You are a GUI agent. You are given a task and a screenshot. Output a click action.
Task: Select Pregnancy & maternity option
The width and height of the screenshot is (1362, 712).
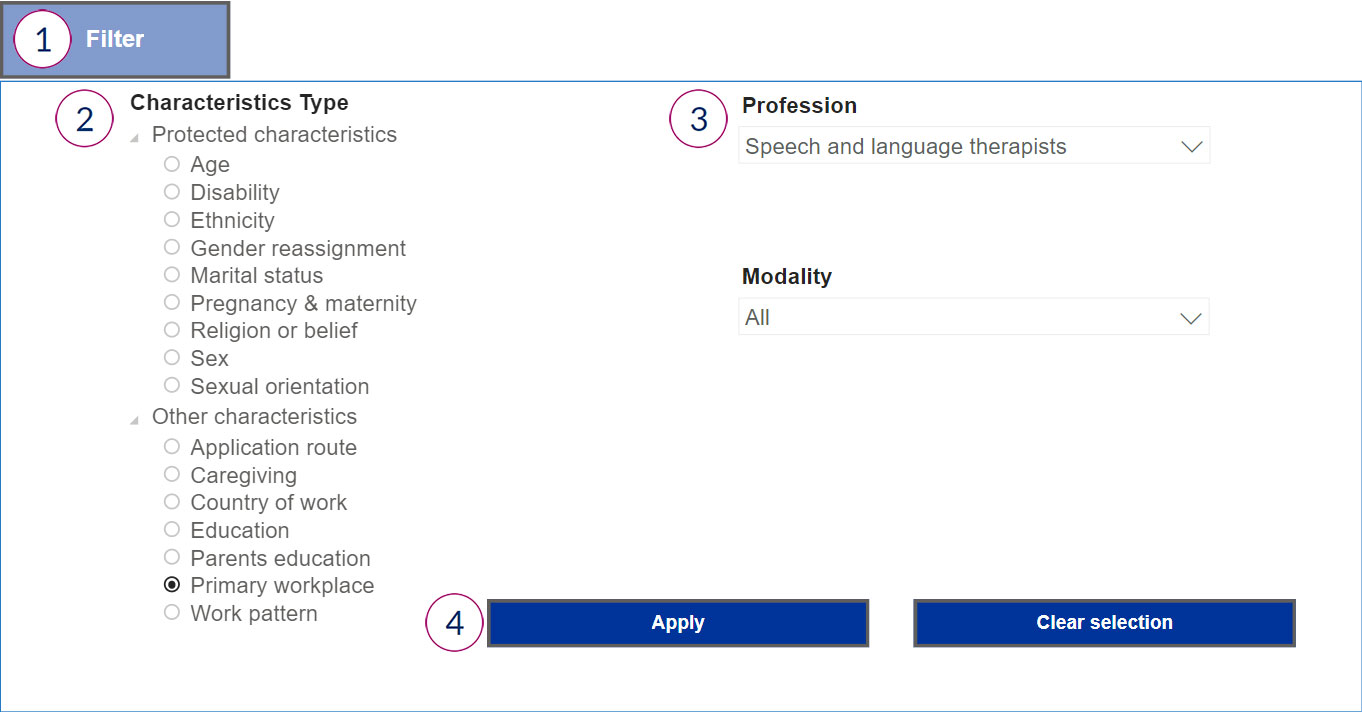coord(172,302)
